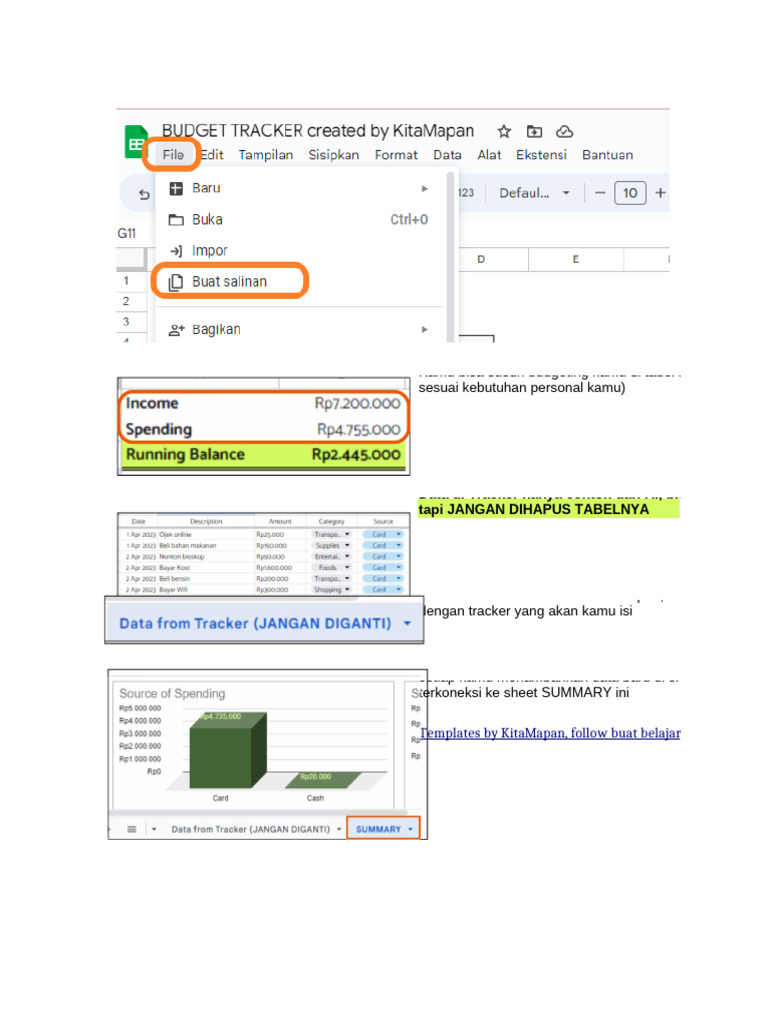Check cloud save status icon

[x=564, y=131]
